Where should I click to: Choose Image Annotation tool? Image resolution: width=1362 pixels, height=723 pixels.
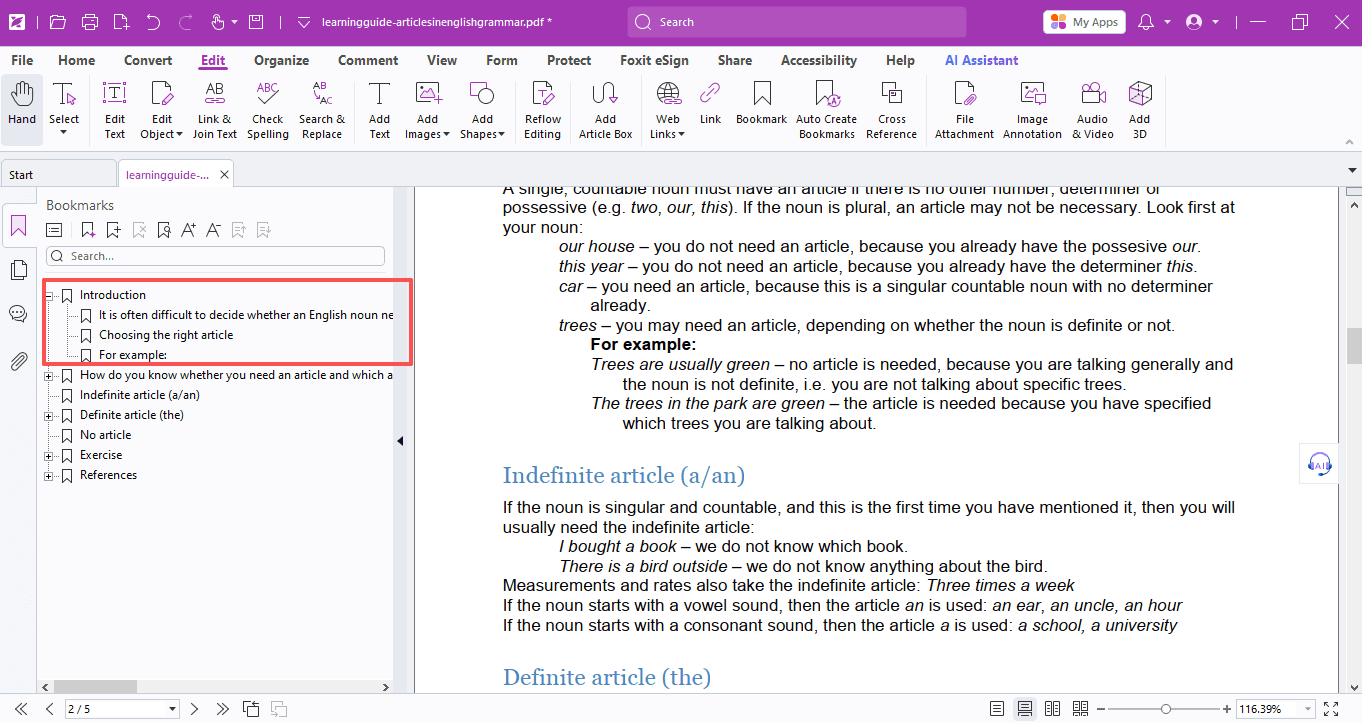tap(1033, 110)
